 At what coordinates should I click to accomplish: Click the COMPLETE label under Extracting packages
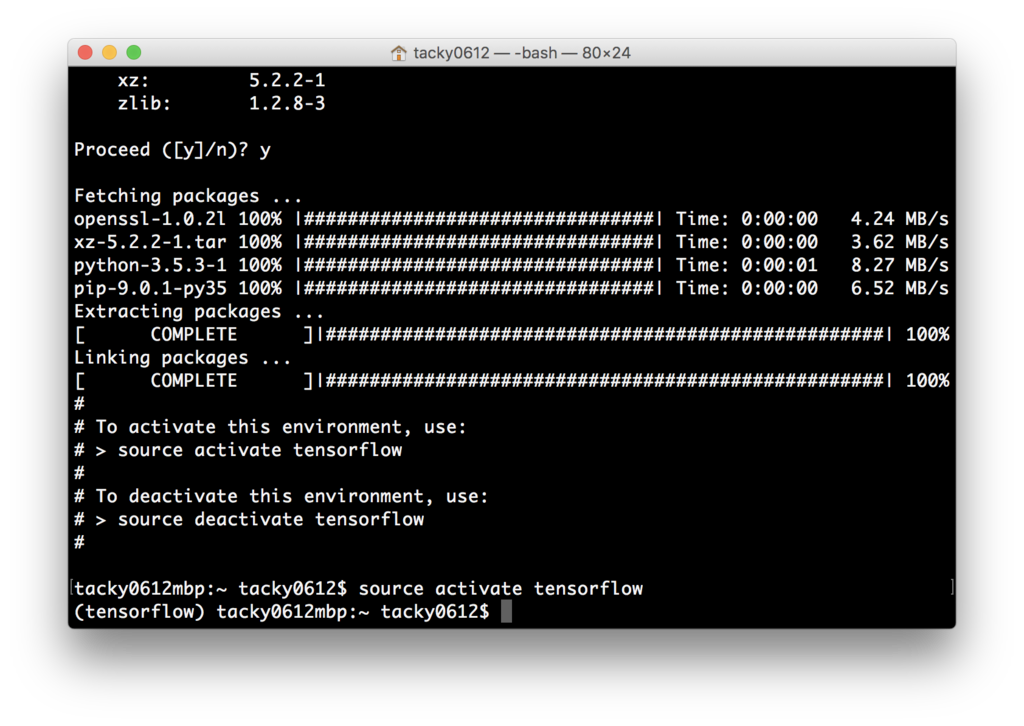(x=194, y=334)
